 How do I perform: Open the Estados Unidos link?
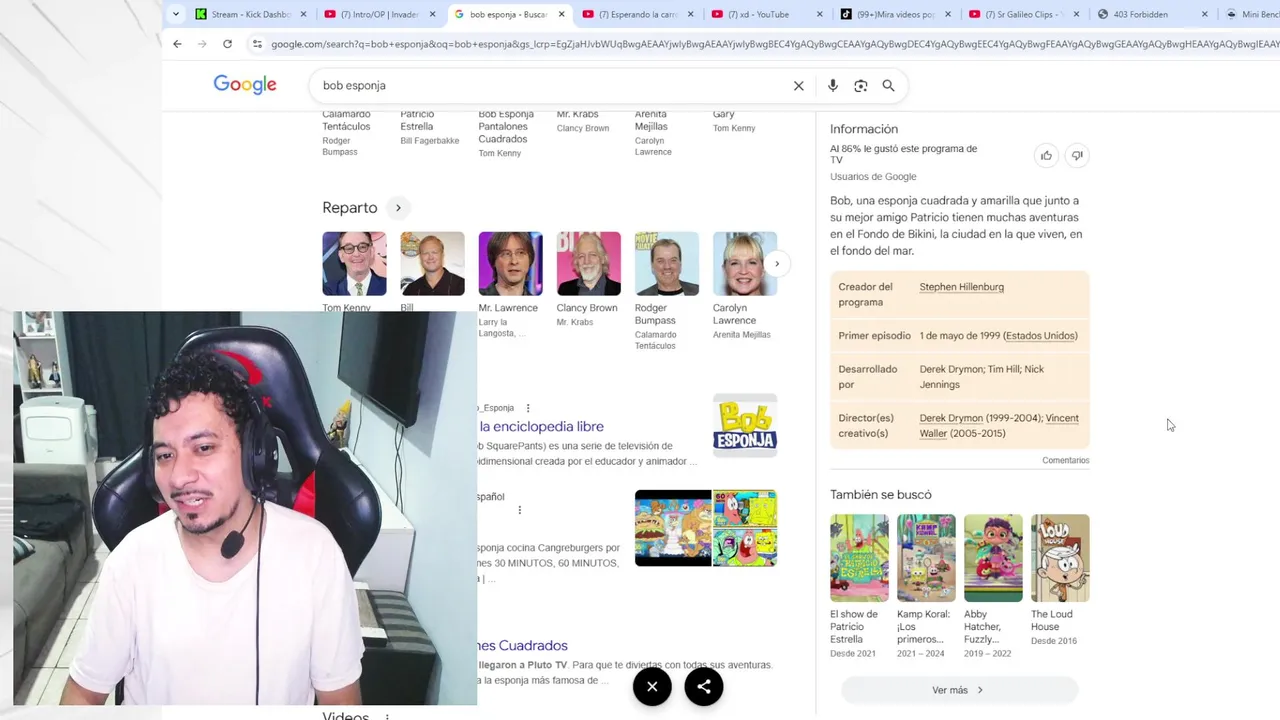coord(1040,336)
